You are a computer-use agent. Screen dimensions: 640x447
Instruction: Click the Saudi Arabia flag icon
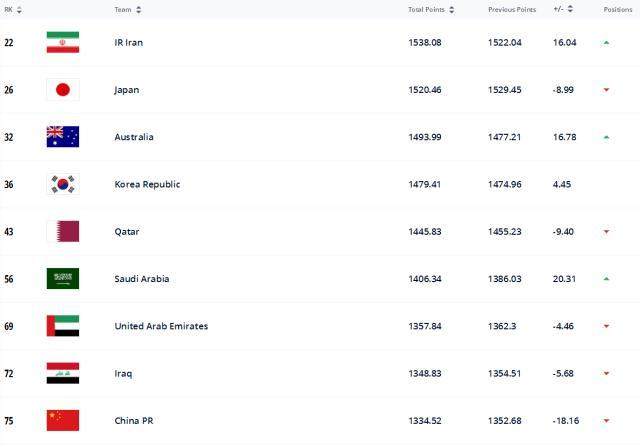[x=62, y=279]
